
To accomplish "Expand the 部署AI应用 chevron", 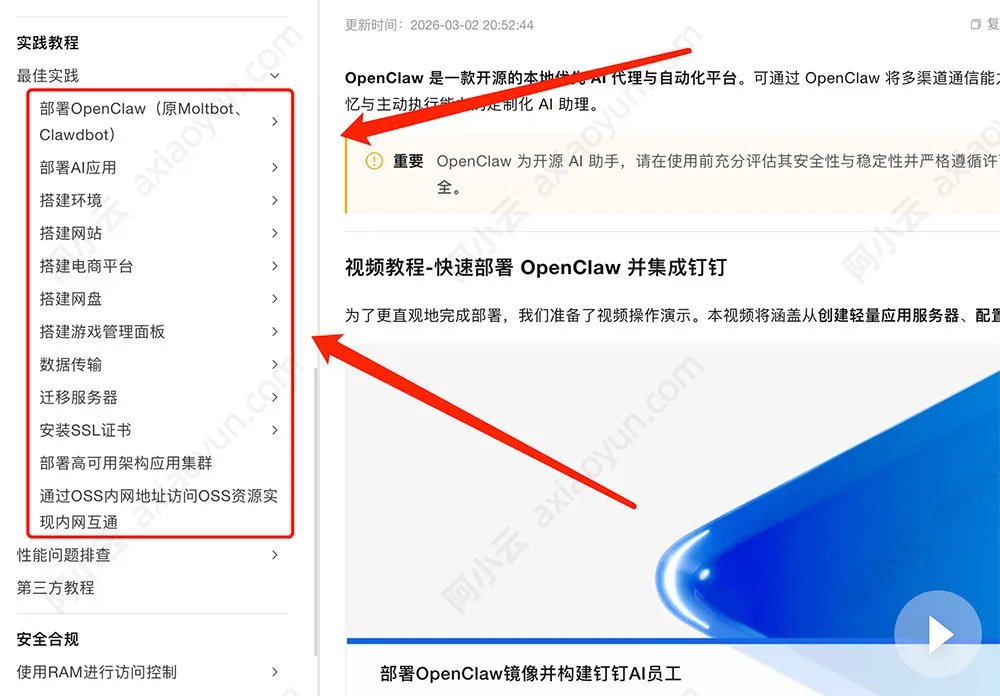I will (x=275, y=168).
